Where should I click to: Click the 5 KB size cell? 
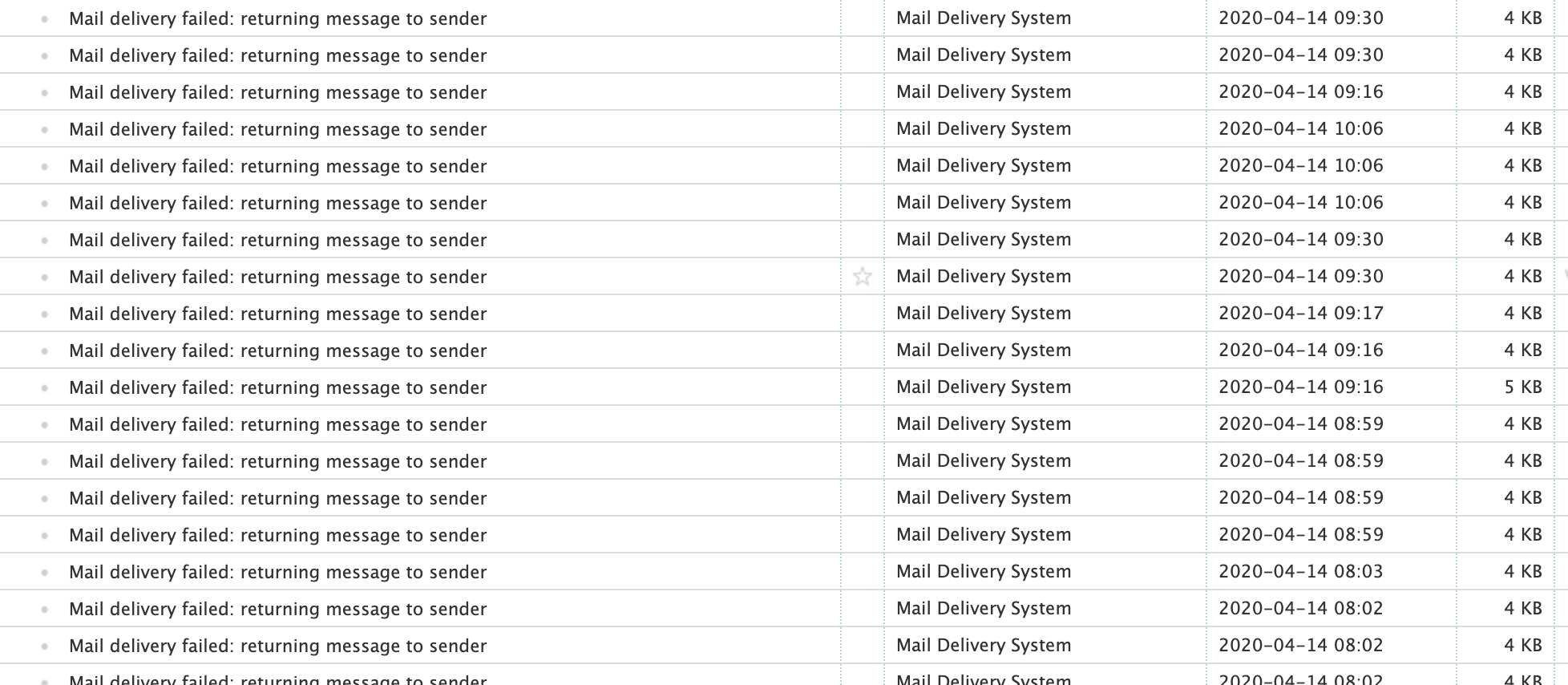coord(1523,387)
